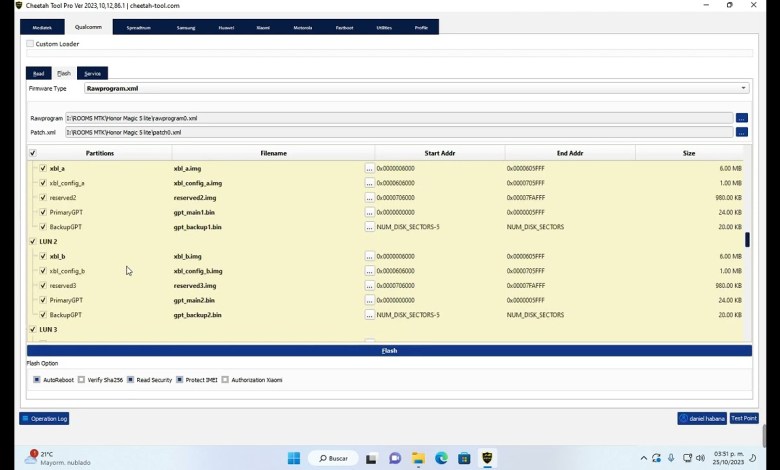Switch to Samsung tab
Screen dimensions: 780x470
pos(186,27)
